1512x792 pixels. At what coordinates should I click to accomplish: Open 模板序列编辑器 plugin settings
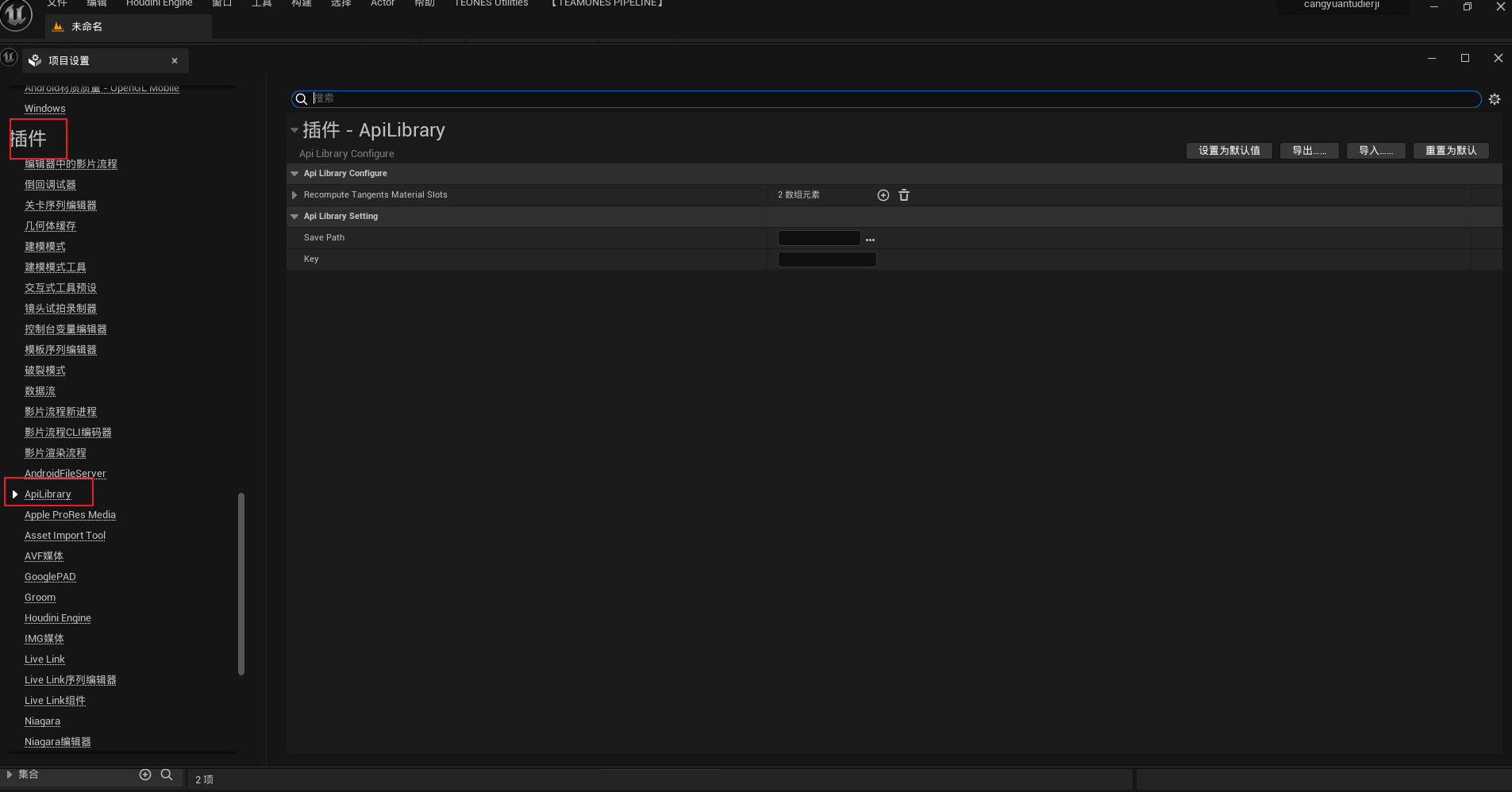coord(60,350)
